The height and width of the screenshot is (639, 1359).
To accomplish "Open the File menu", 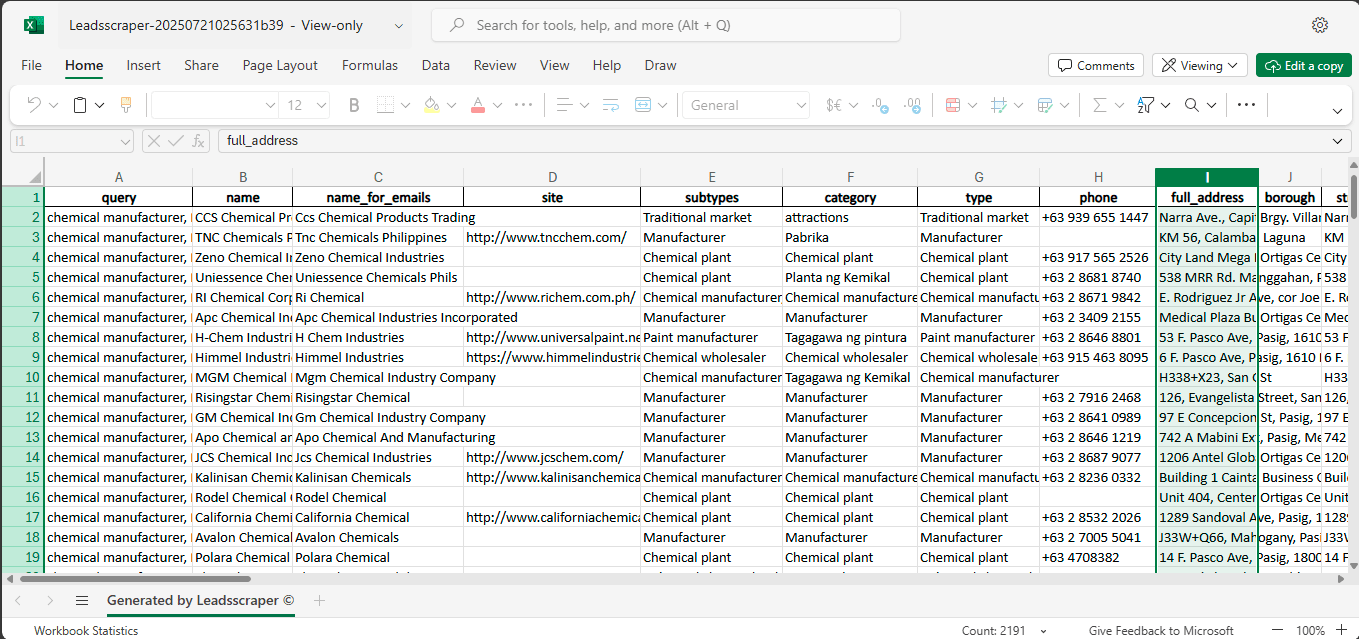I will (x=32, y=65).
